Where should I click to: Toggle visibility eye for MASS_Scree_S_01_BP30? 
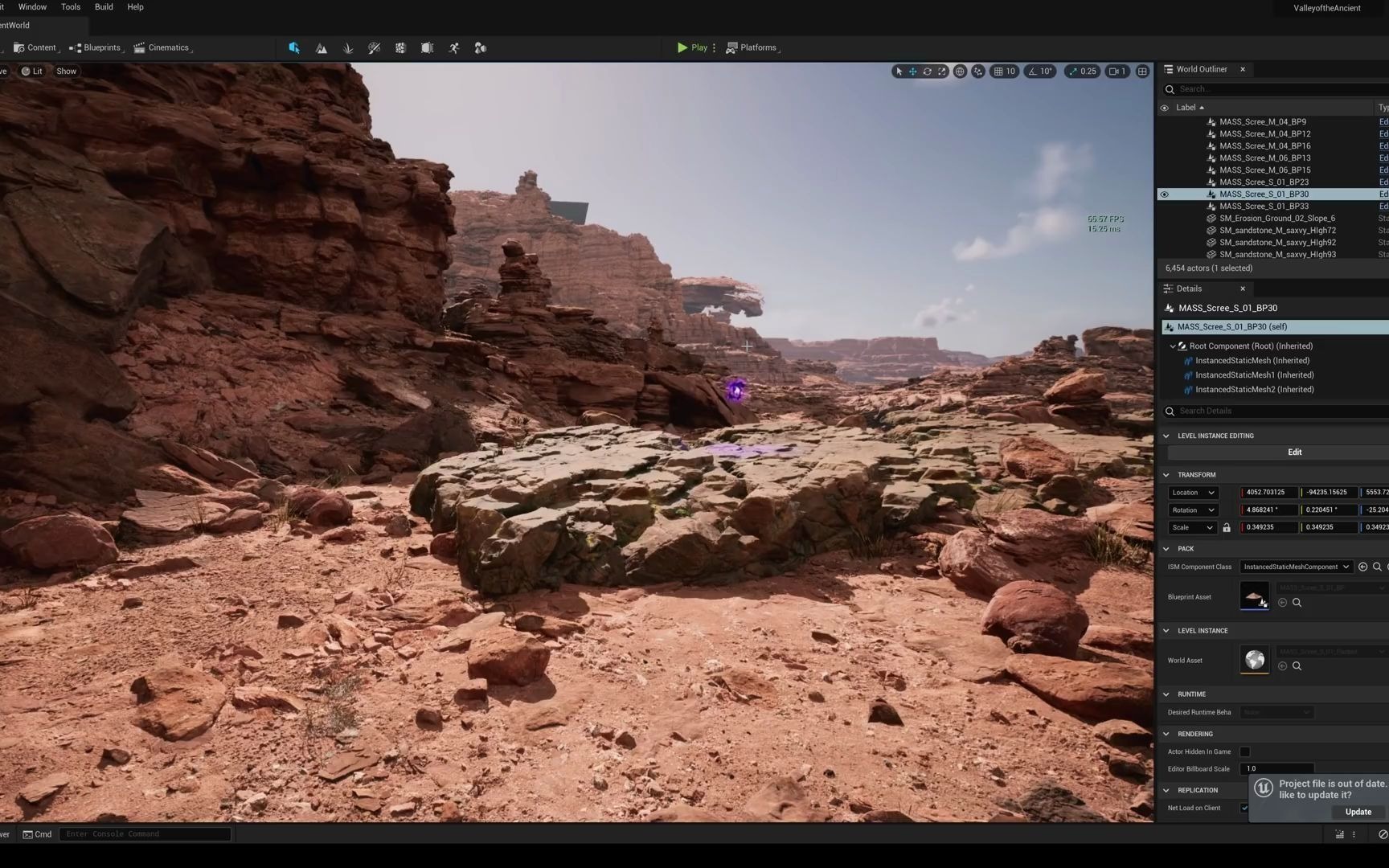click(1164, 194)
